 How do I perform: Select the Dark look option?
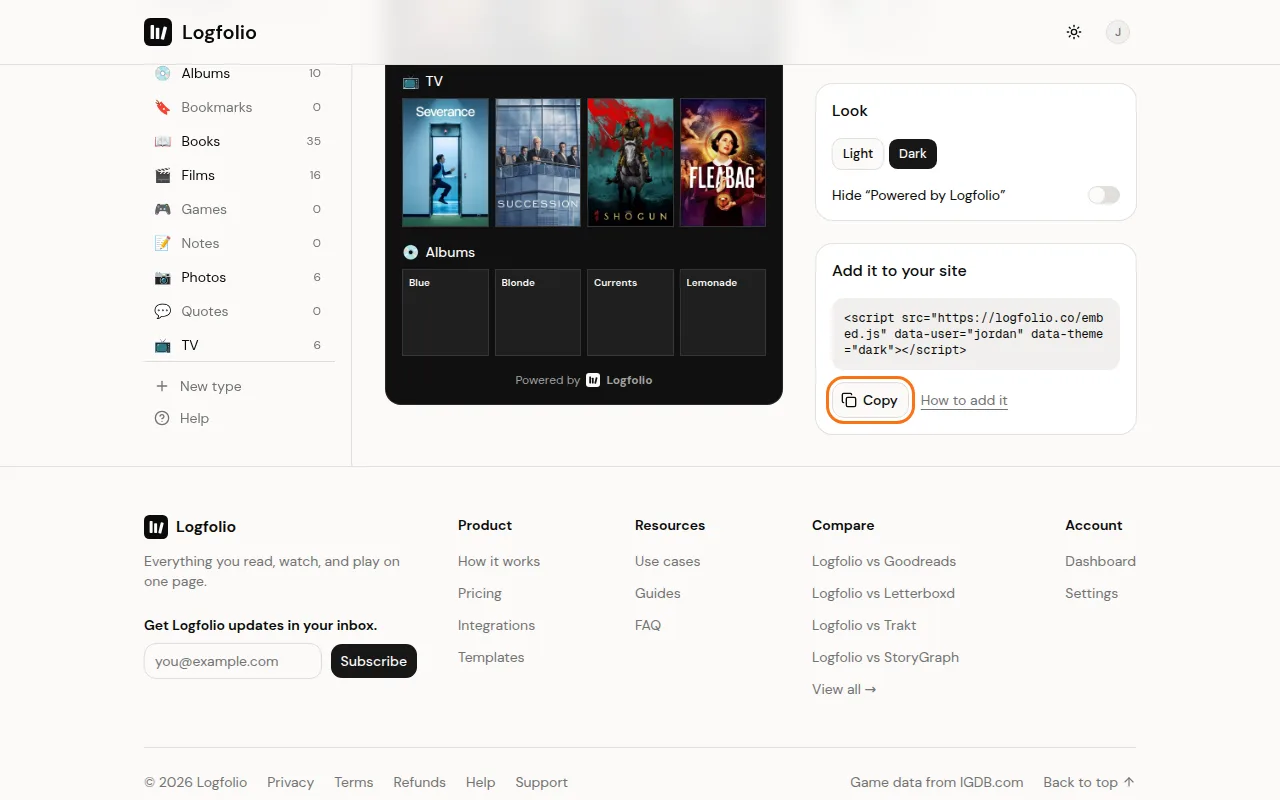pos(913,153)
